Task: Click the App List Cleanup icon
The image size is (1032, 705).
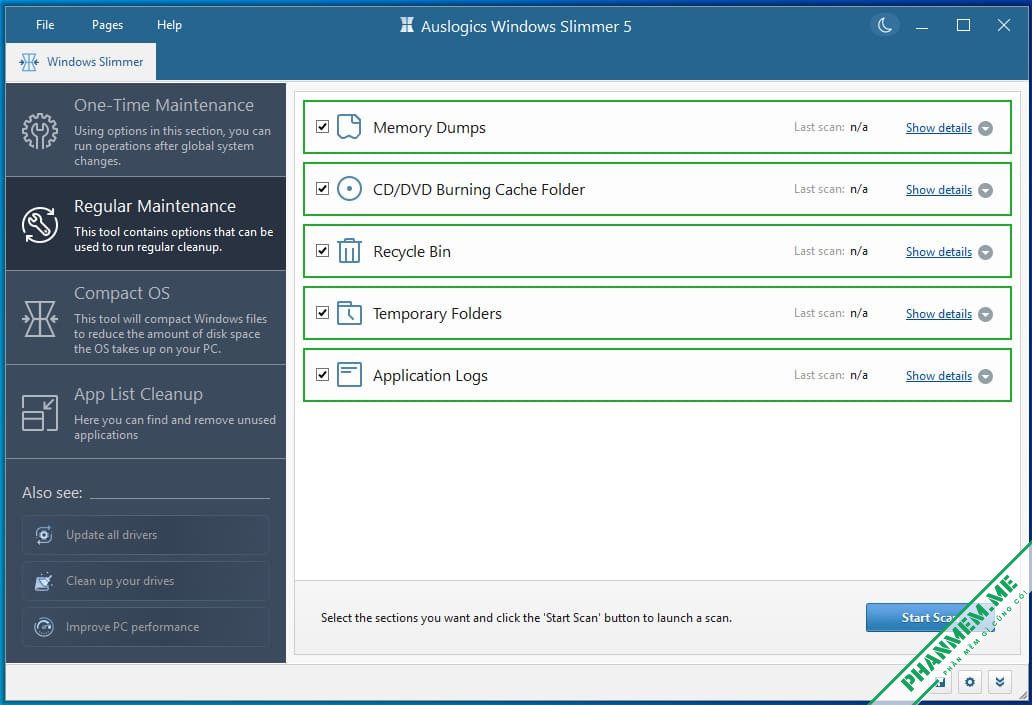Action: click(x=39, y=413)
